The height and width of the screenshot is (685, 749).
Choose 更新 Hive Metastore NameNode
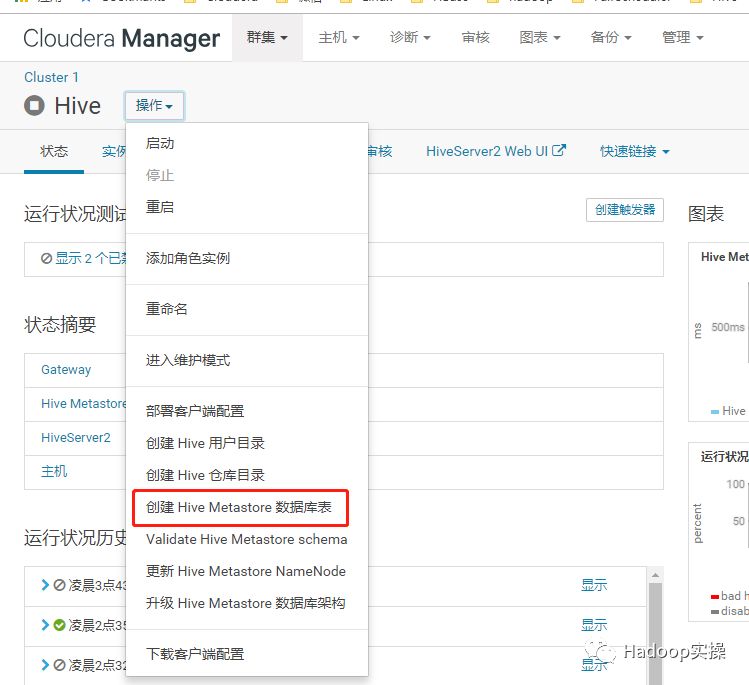pyautogui.click(x=246, y=571)
